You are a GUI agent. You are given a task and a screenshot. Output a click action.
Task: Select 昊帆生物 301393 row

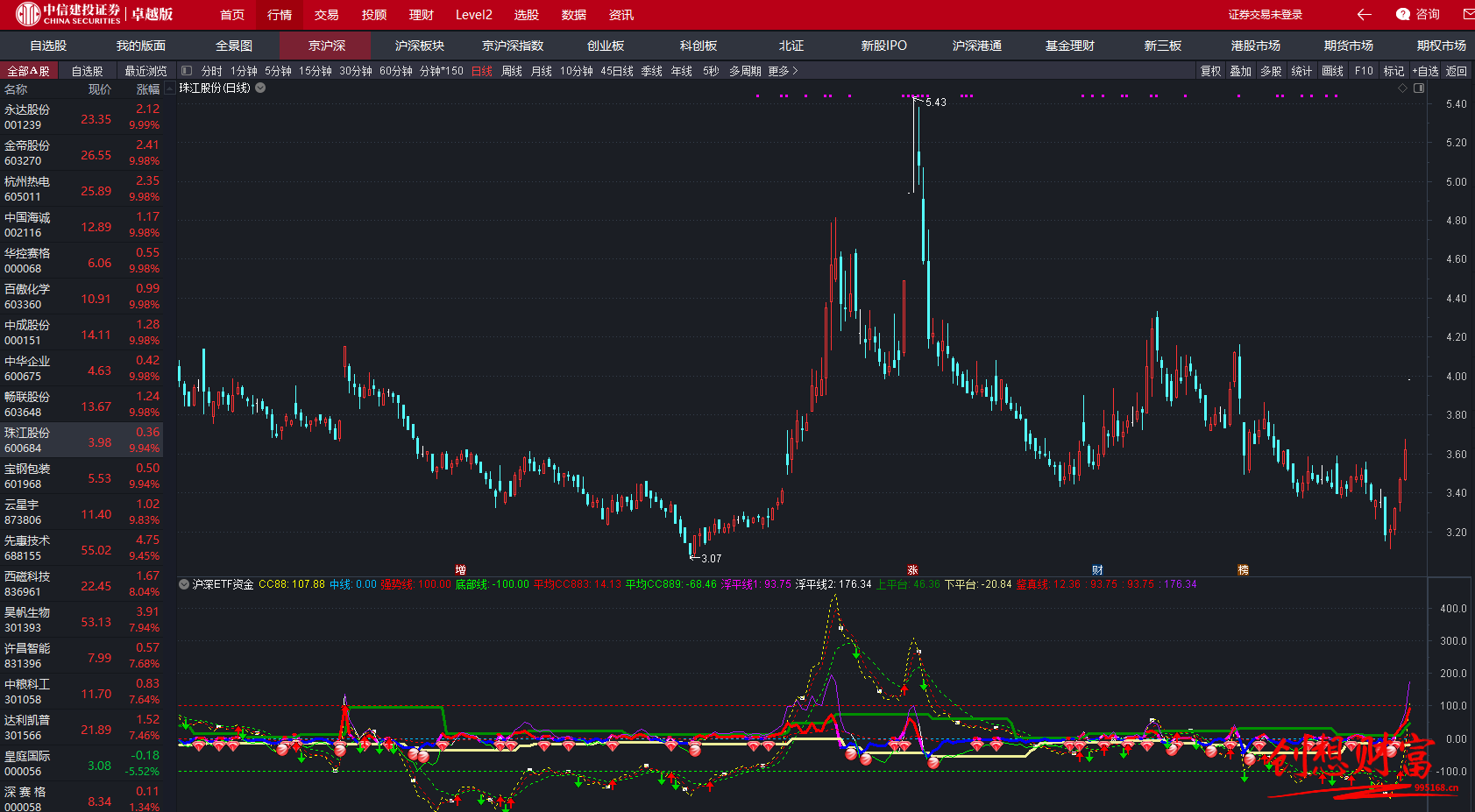[82, 620]
